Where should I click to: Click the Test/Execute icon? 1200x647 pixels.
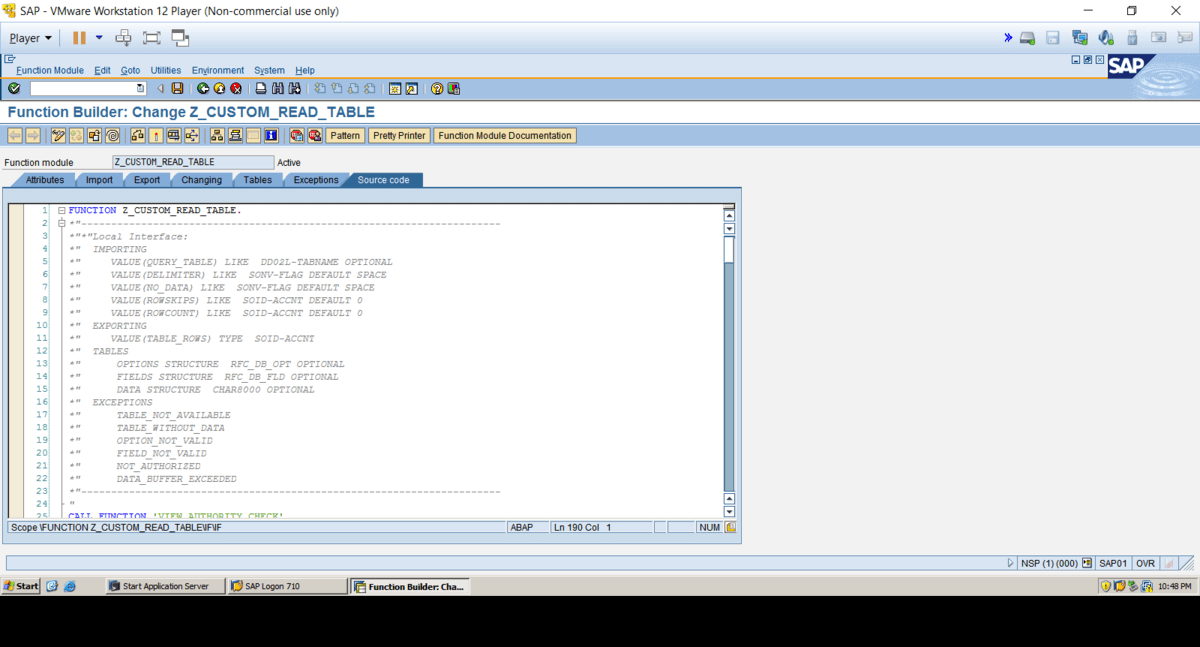pyautogui.click(x=174, y=136)
